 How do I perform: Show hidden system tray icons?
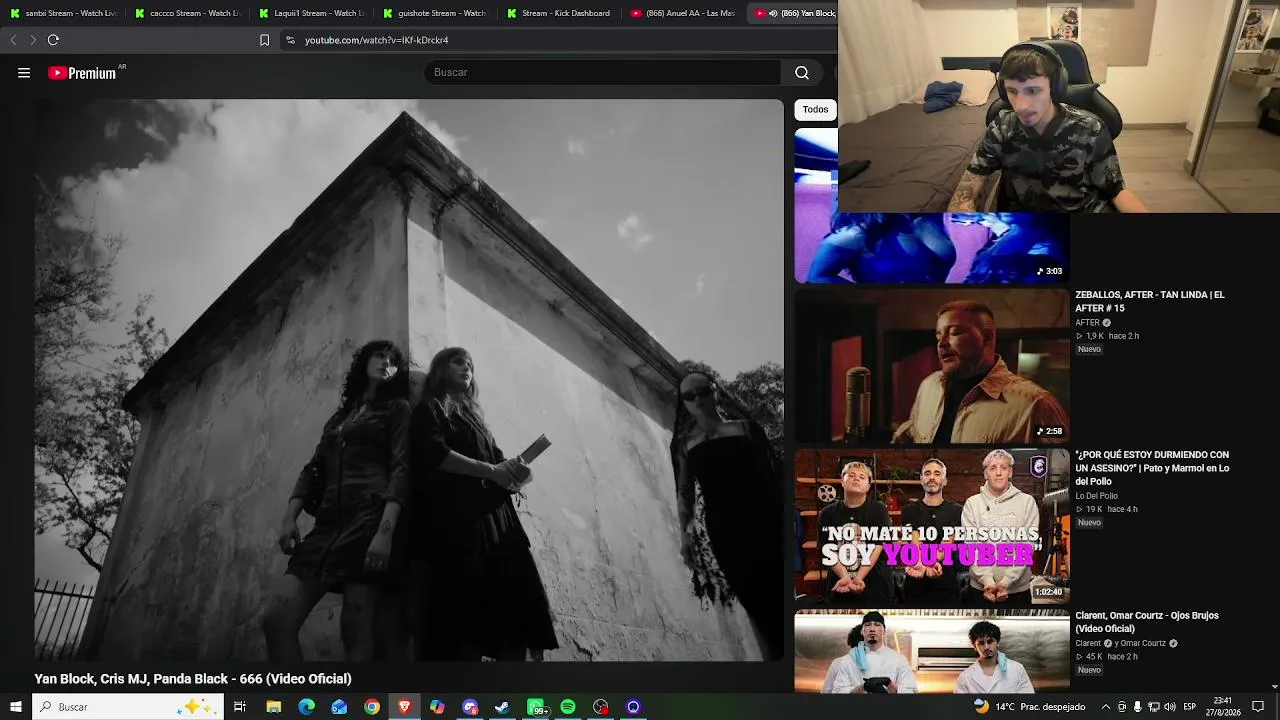1105,707
